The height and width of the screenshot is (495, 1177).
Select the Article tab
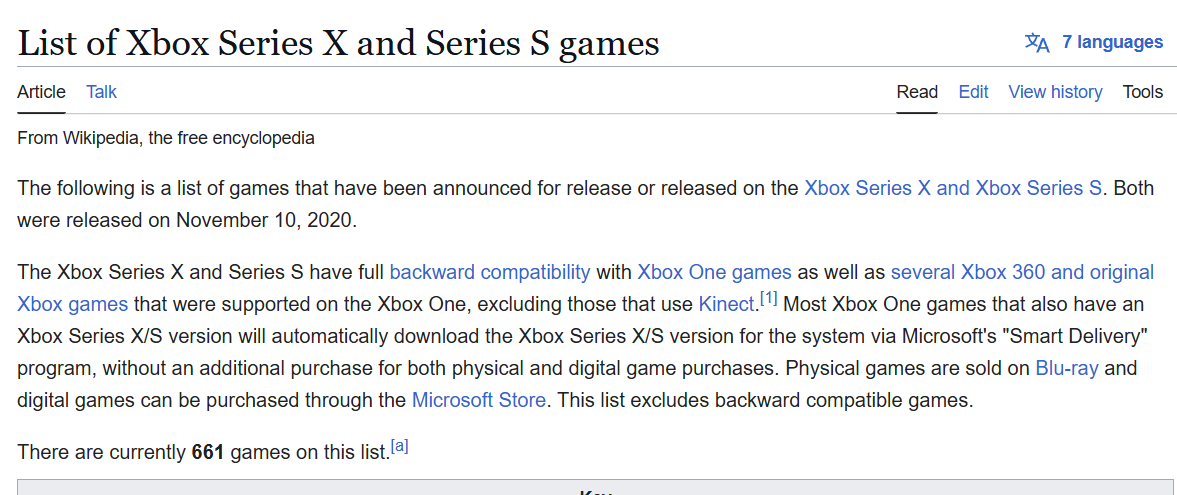pyautogui.click(x=41, y=92)
